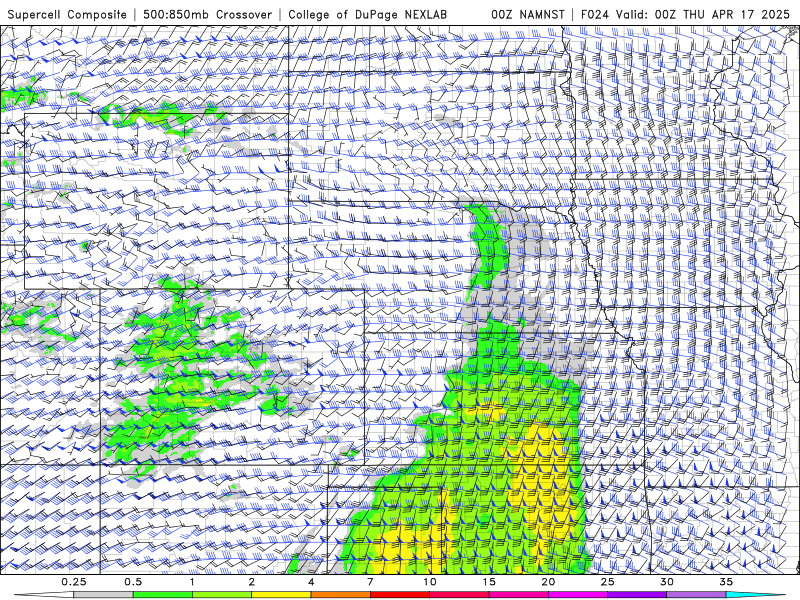800x600 pixels.
Task: Click the legend value 15
Action: point(489,582)
